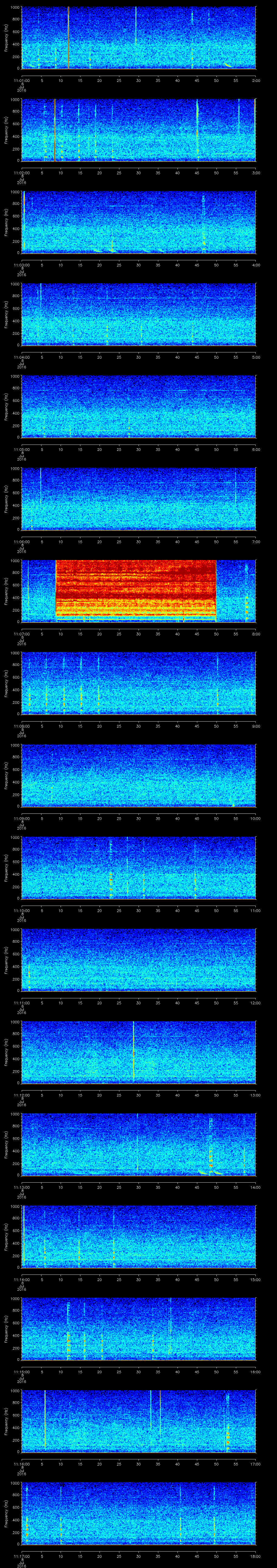The width and height of the screenshot is (277, 1568).
Task: Click the spectrogram panel starting at 11:15:00
Action: [x=138, y=1329]
